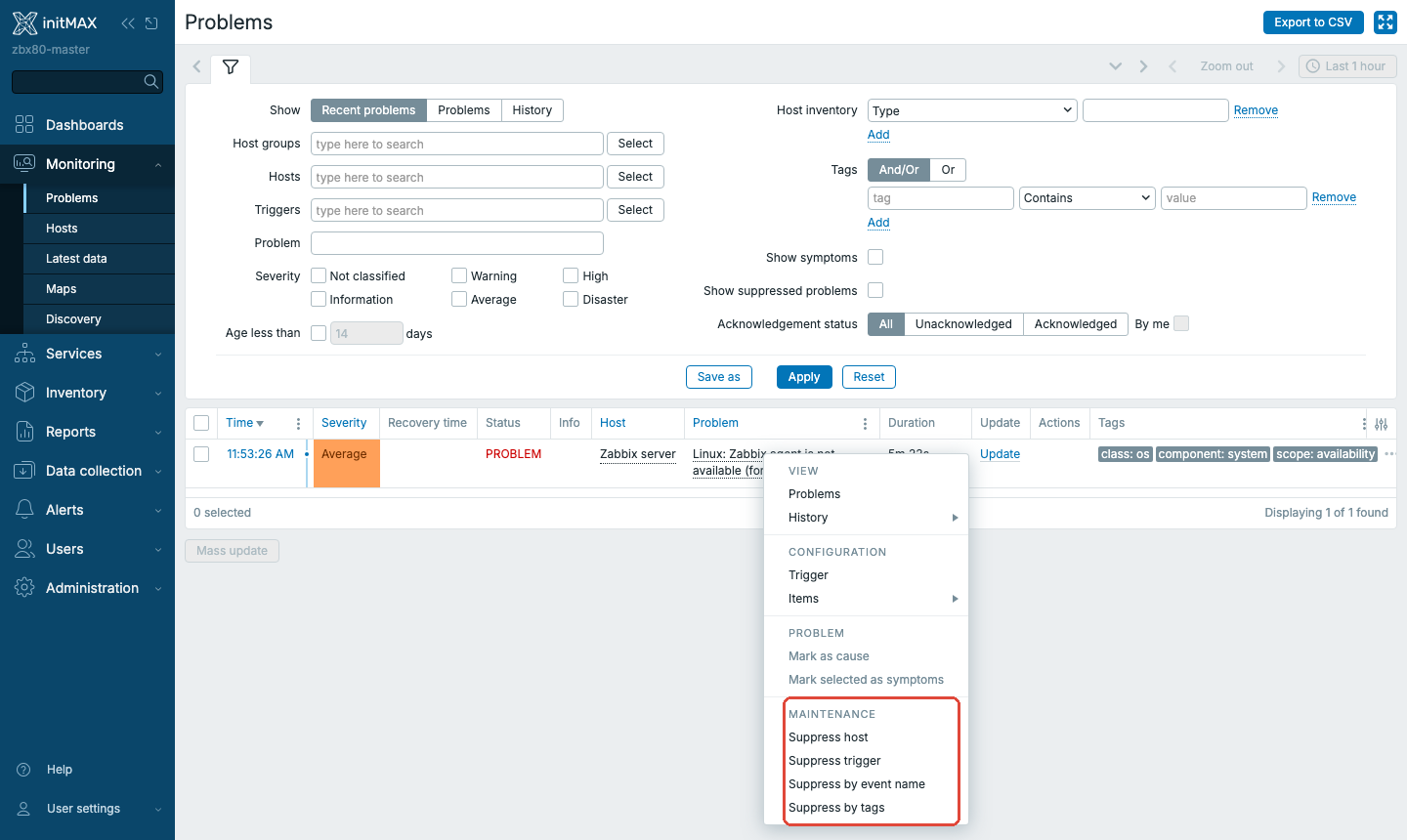Expand Items submenu in context menu
Screen dimensions: 1407x840
[x=866, y=599]
